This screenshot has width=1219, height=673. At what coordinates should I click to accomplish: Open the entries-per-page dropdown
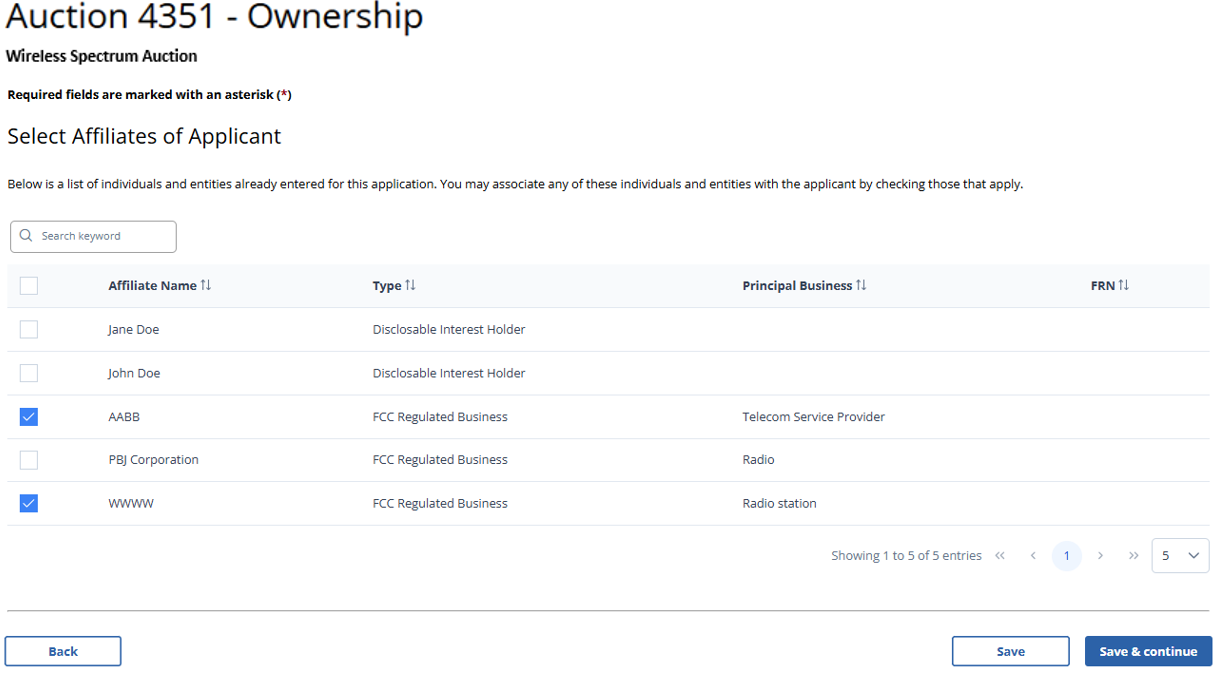pos(1180,556)
